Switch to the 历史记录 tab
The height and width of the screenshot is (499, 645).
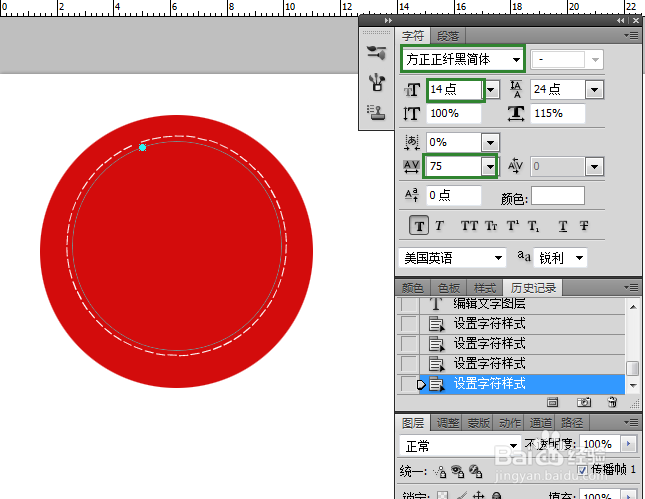click(533, 288)
